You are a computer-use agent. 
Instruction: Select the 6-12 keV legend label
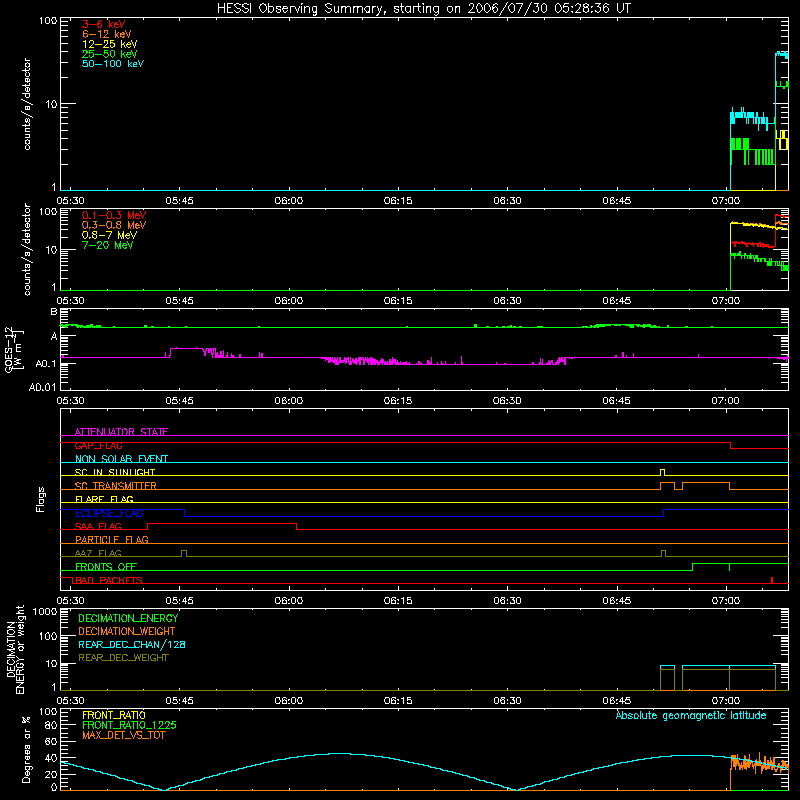click(107, 34)
